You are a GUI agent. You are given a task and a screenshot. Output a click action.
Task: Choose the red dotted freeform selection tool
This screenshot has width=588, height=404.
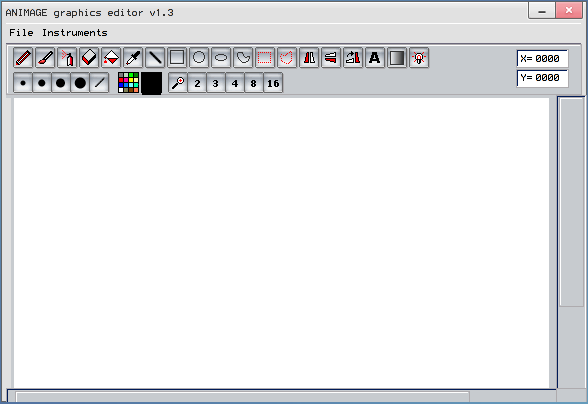[x=287, y=58]
